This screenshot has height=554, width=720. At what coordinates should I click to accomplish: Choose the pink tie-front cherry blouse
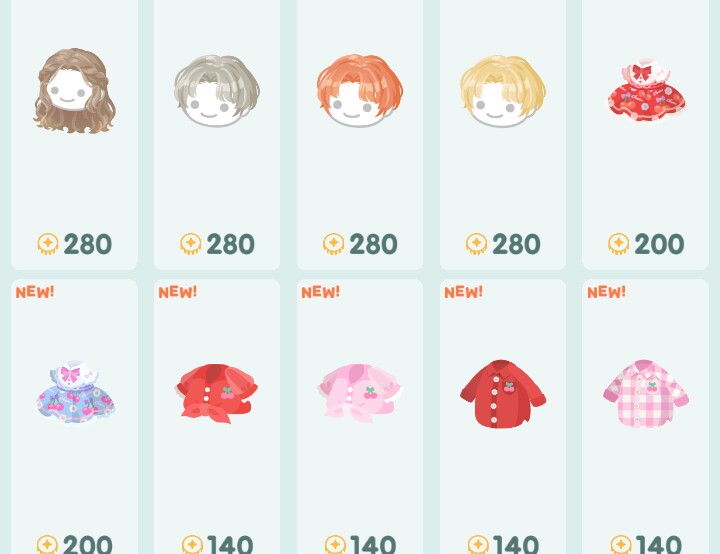coord(360,393)
